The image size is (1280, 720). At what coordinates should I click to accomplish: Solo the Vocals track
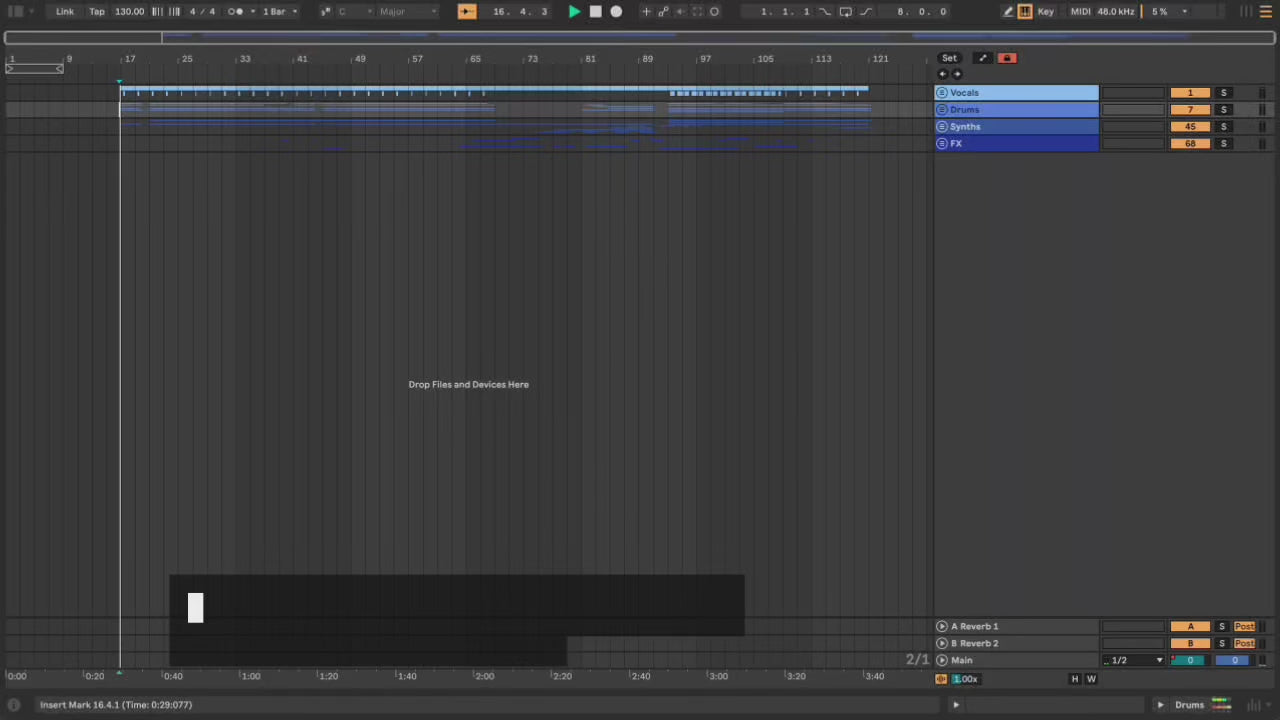click(1223, 93)
